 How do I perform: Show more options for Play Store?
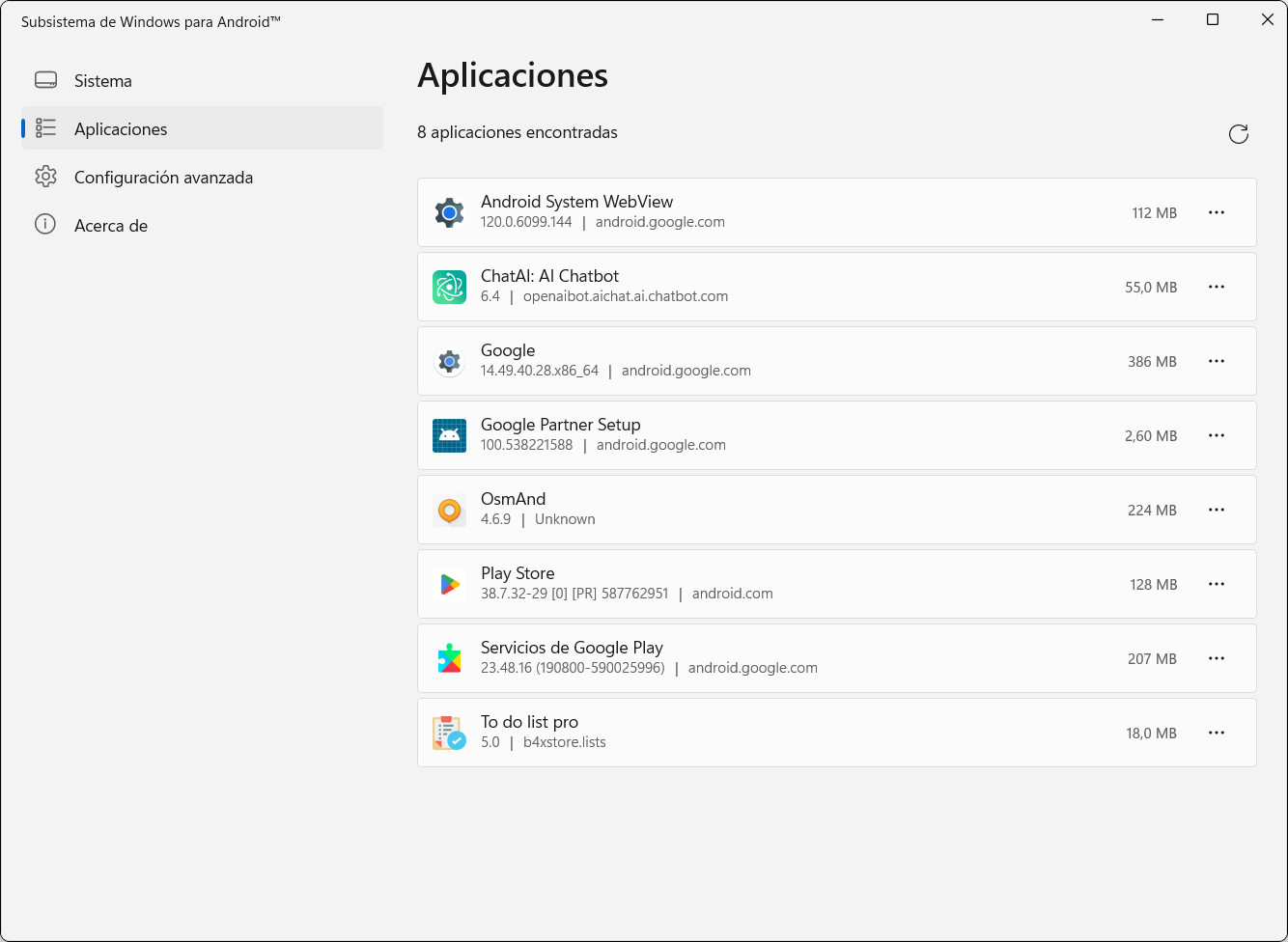[1217, 584]
